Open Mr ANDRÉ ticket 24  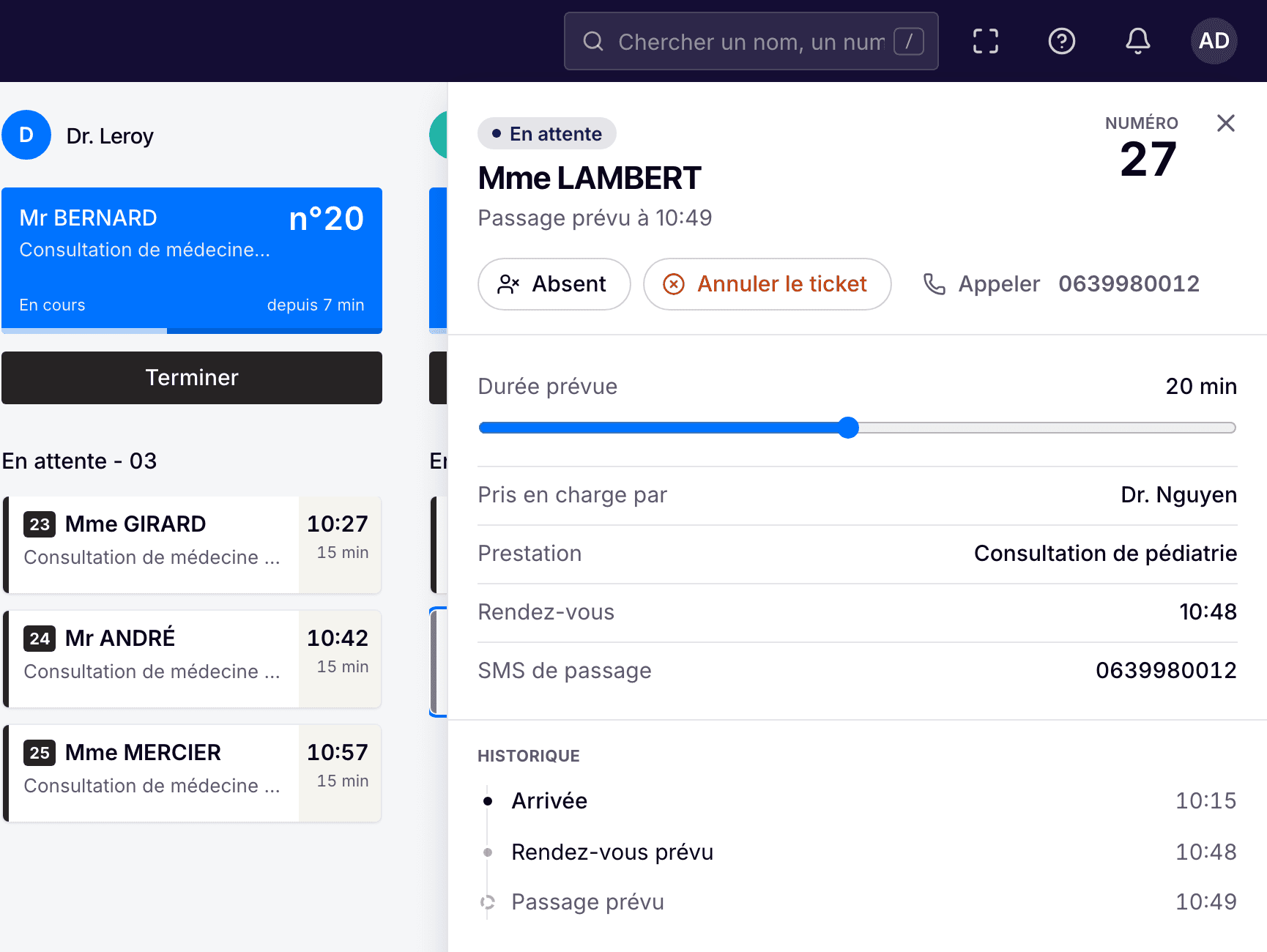point(192,659)
